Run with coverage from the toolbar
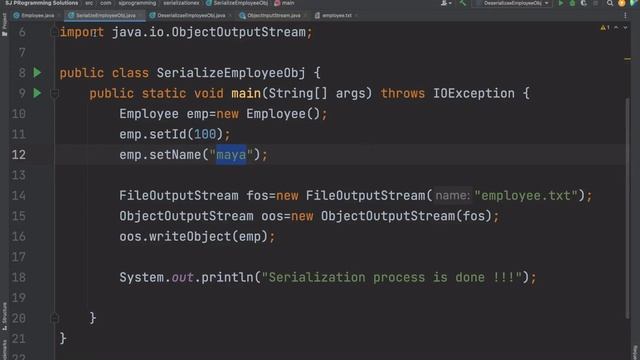 coord(584,3)
